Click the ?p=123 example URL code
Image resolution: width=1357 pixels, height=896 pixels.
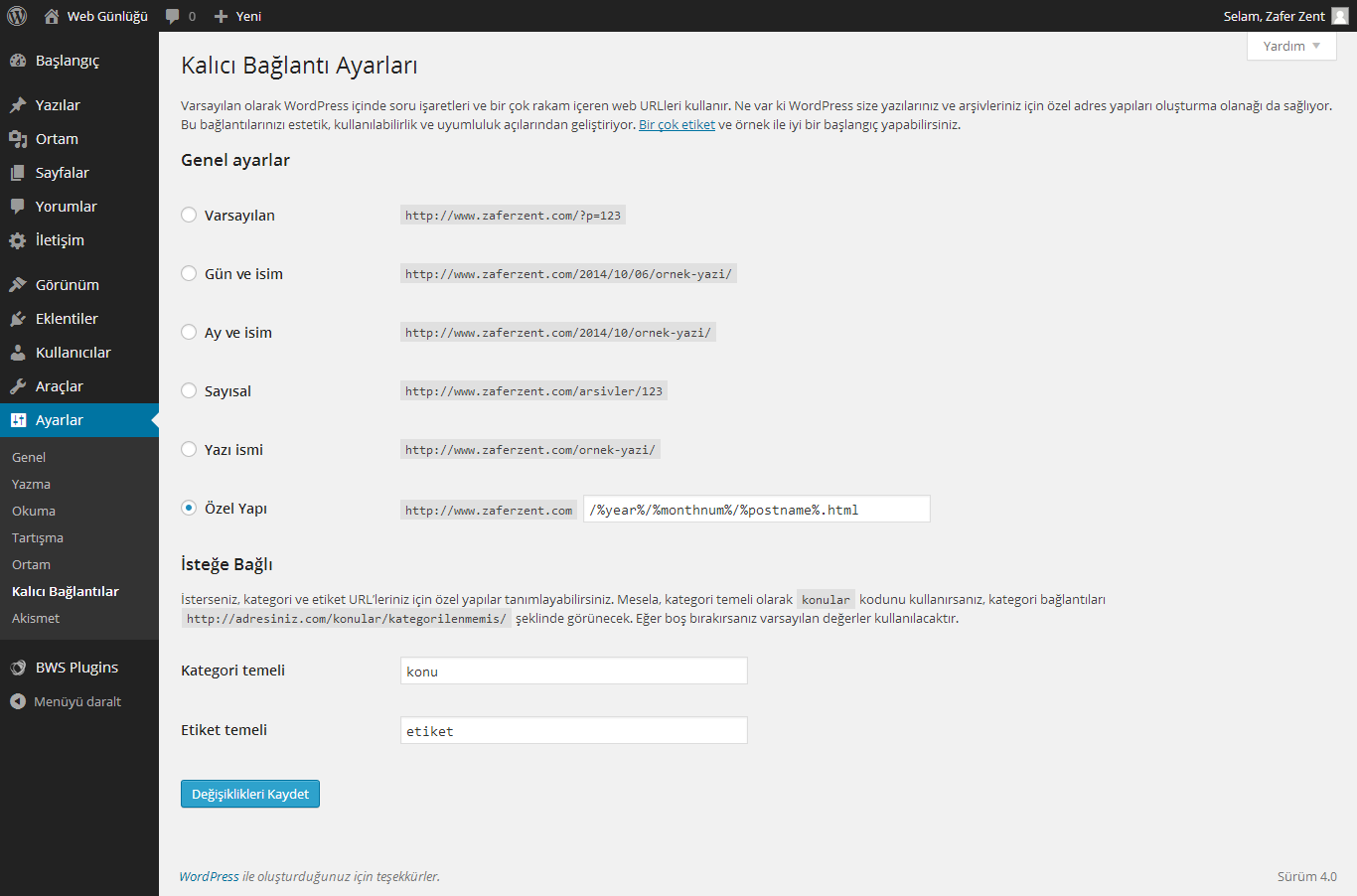pyautogui.click(x=513, y=216)
